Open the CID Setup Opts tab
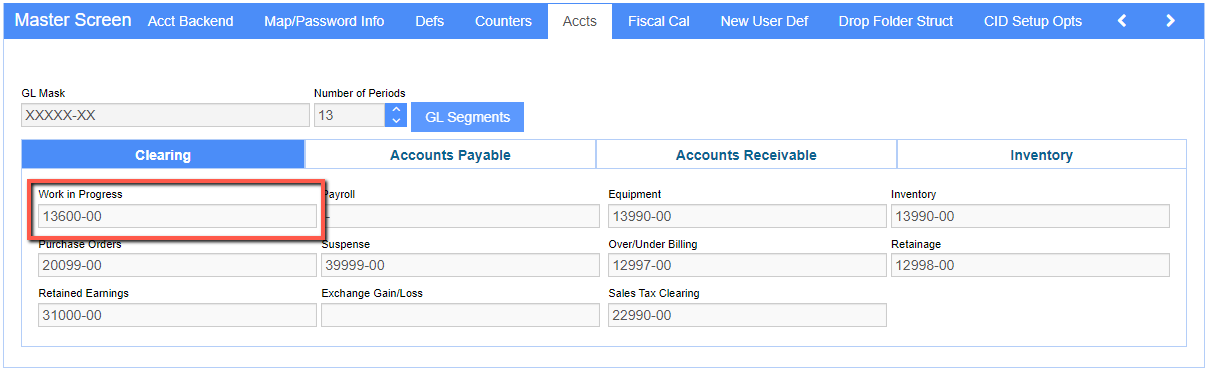This screenshot has height=371, width=1208. click(x=1033, y=21)
